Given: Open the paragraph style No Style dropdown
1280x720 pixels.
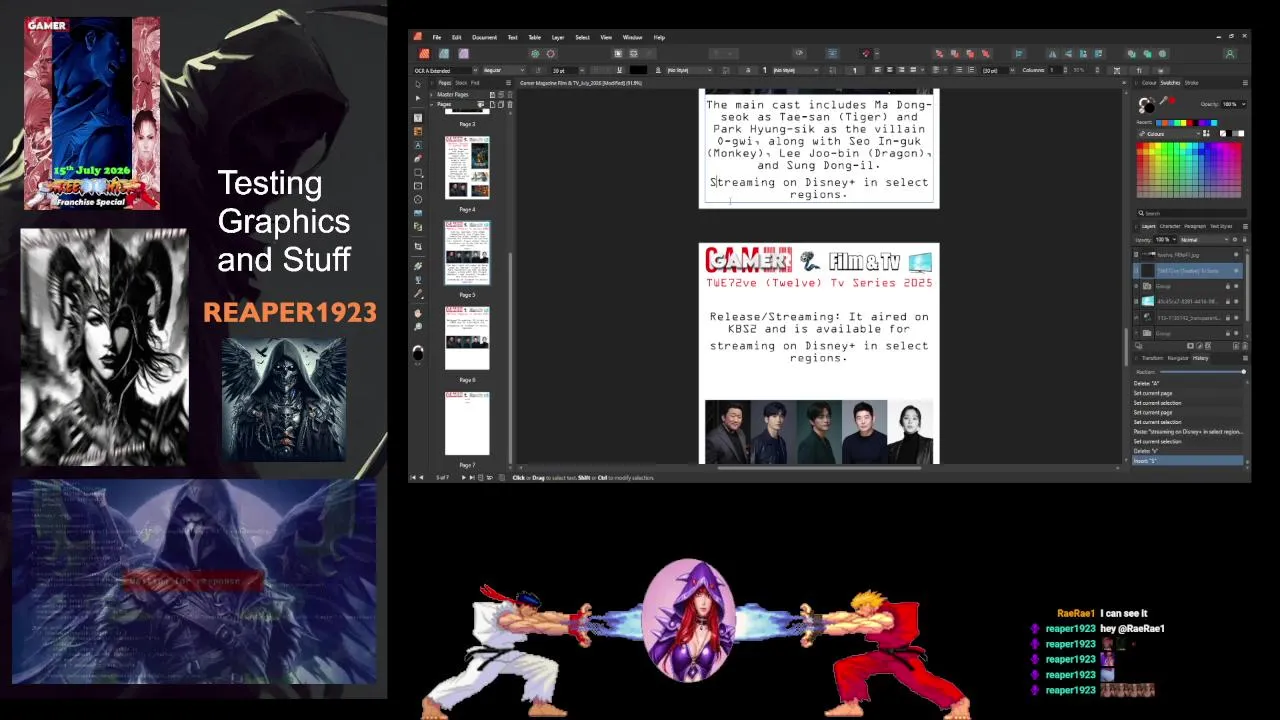Looking at the screenshot, I should pos(795,70).
